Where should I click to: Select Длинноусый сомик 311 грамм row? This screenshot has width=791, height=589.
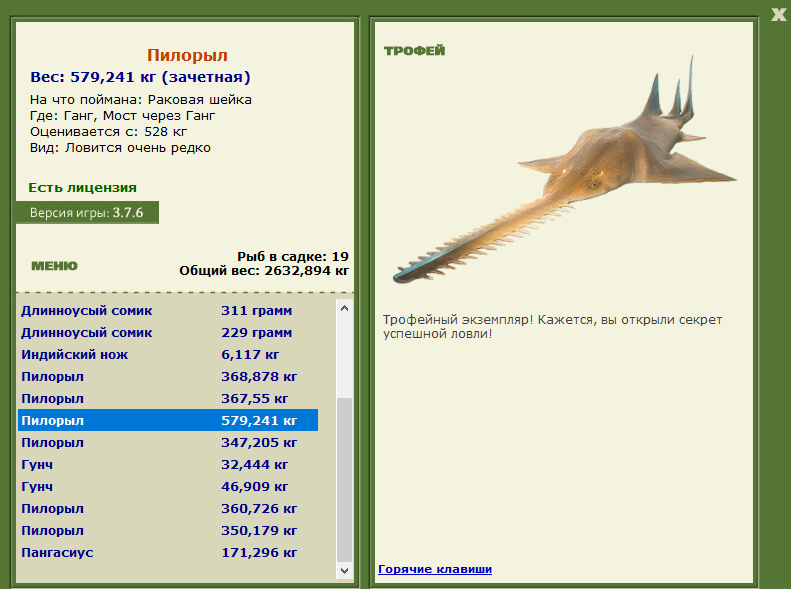(x=168, y=311)
